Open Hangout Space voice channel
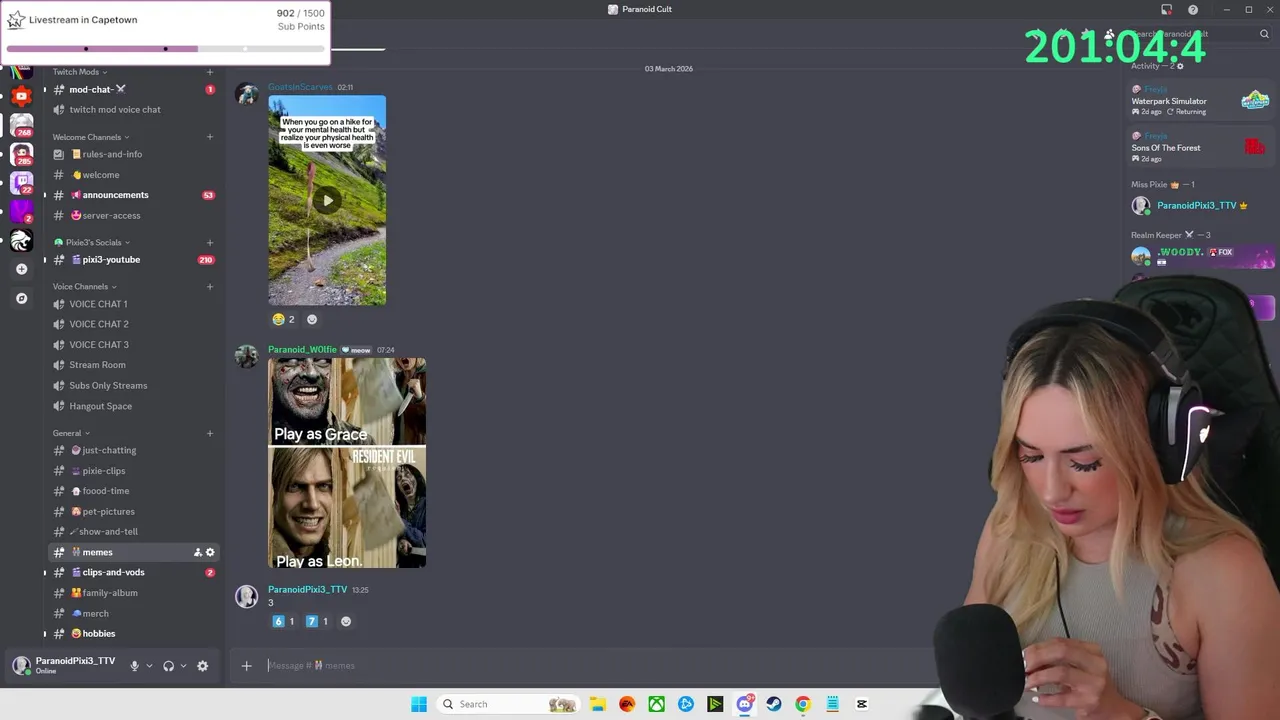Image resolution: width=1280 pixels, height=720 pixels. coord(133,406)
